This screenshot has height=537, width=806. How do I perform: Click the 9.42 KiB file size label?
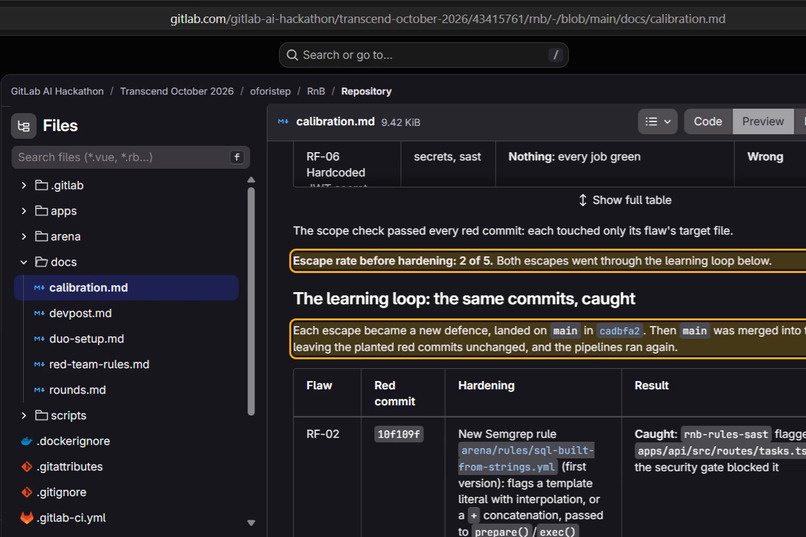pos(400,122)
